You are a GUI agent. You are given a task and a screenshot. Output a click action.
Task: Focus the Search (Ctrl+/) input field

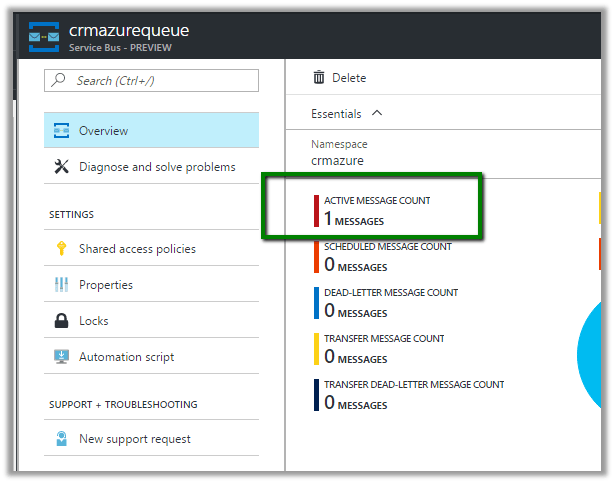pyautogui.click(x=151, y=80)
